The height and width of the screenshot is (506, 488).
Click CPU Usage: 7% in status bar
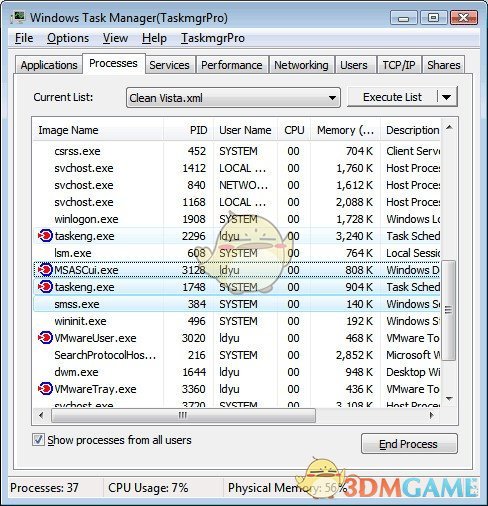[x=148, y=488]
